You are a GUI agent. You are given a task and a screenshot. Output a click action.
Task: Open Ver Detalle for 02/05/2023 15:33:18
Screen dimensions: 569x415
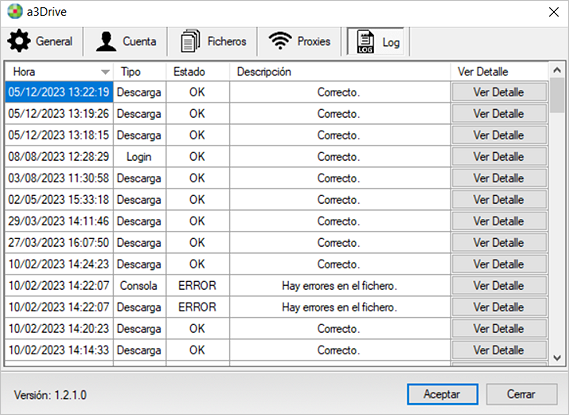pyautogui.click(x=499, y=200)
